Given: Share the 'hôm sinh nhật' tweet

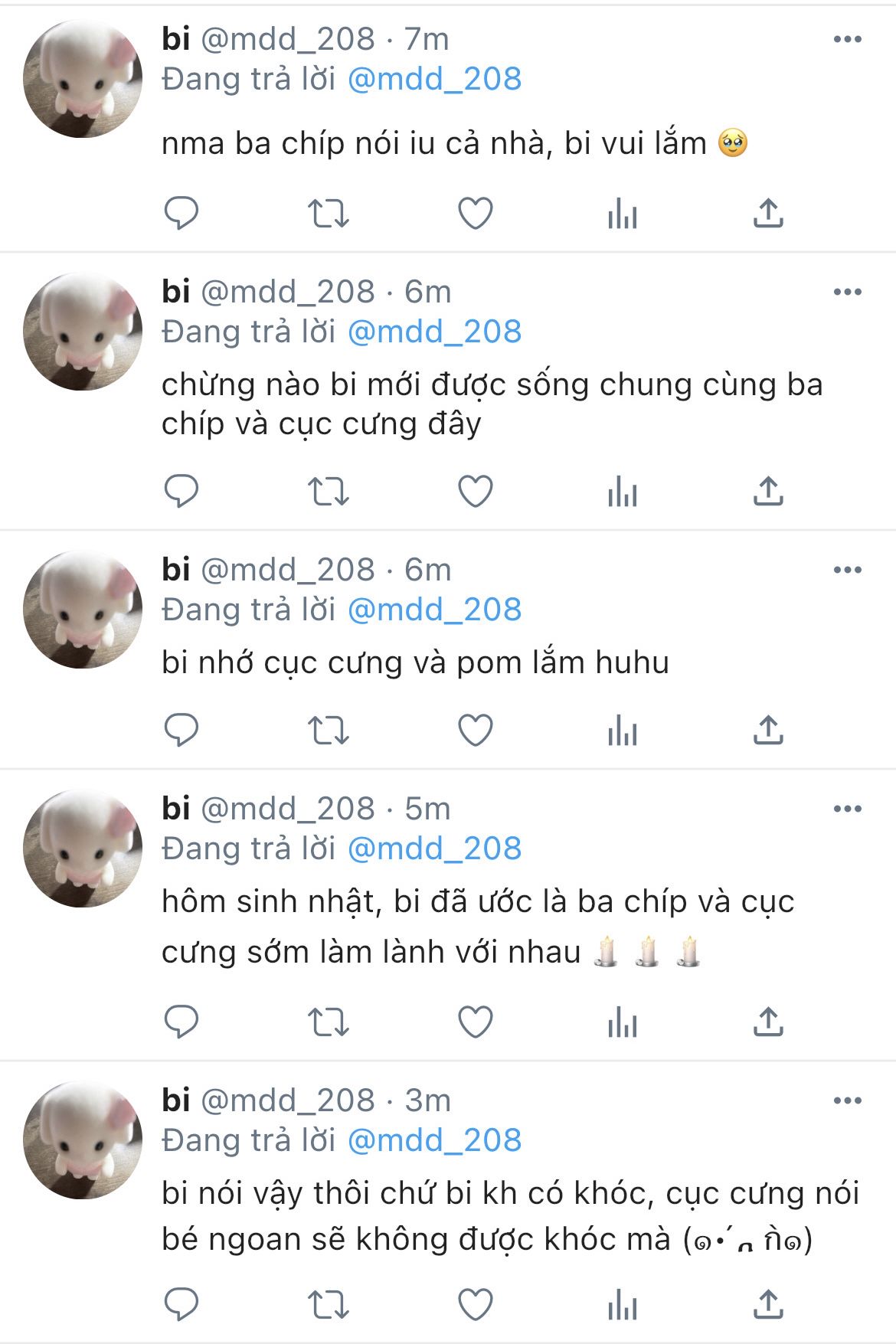Looking at the screenshot, I should coord(768,1021).
